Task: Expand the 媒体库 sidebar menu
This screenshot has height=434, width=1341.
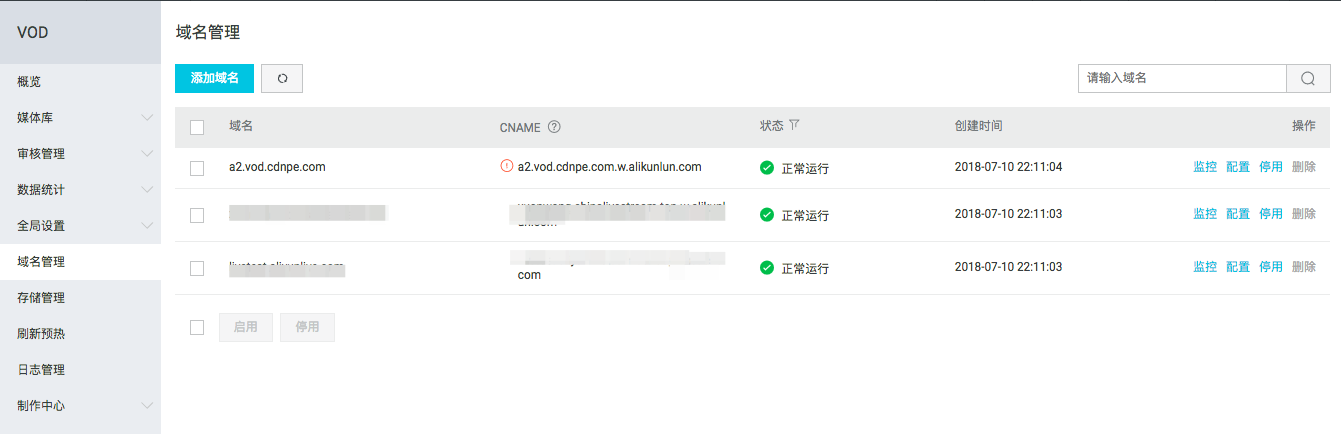Action: click(80, 118)
